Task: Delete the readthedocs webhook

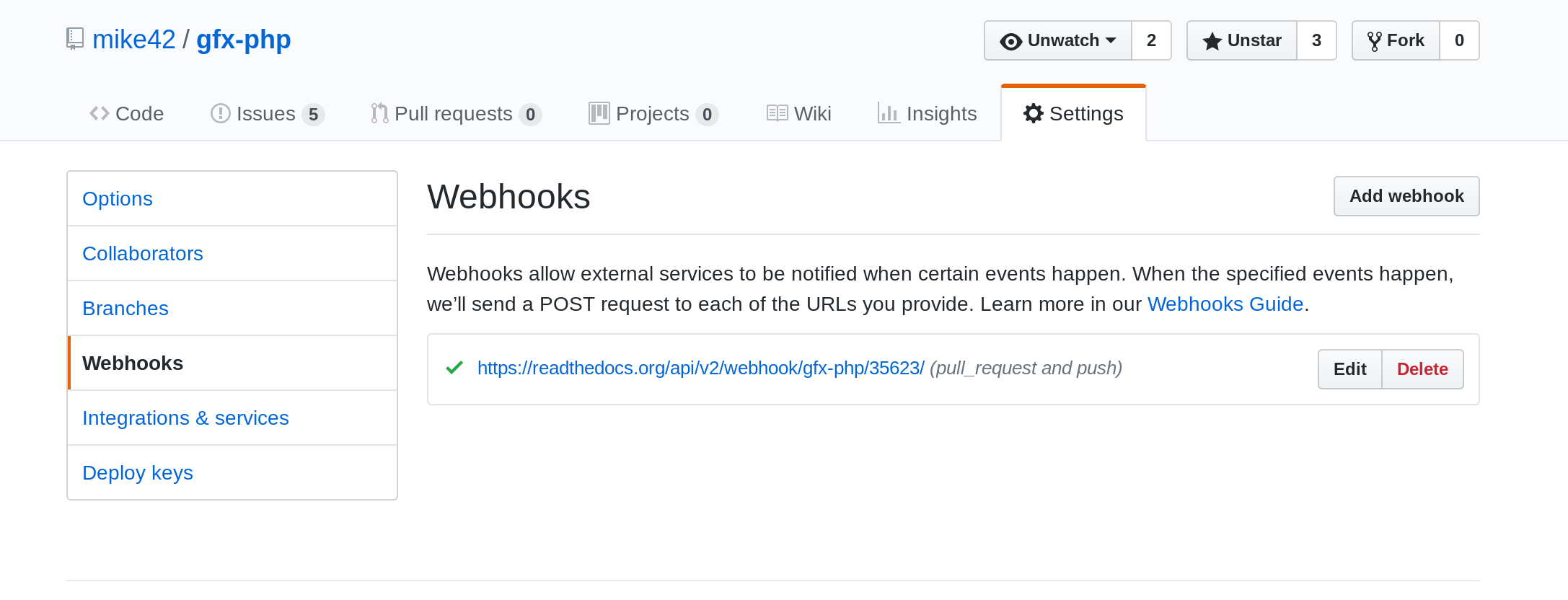Action: pos(1422,369)
